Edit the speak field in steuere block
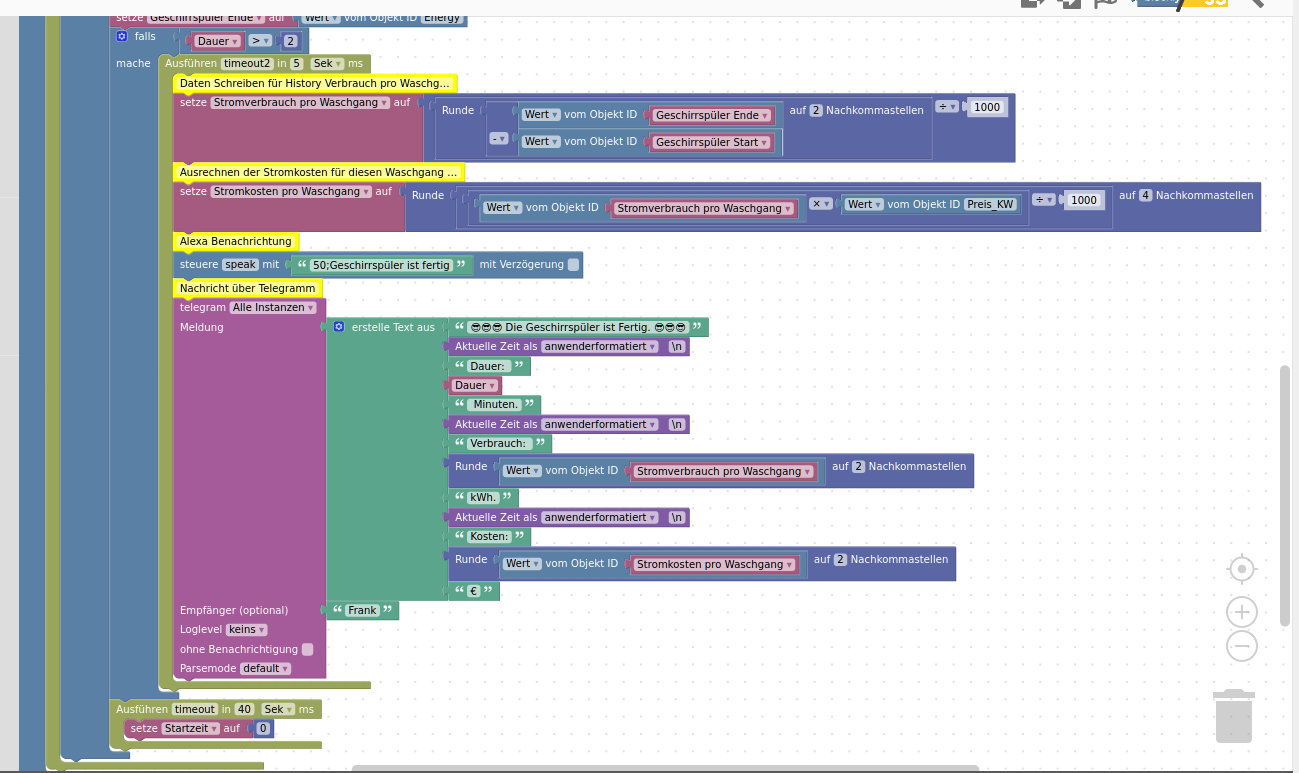 tap(240, 265)
